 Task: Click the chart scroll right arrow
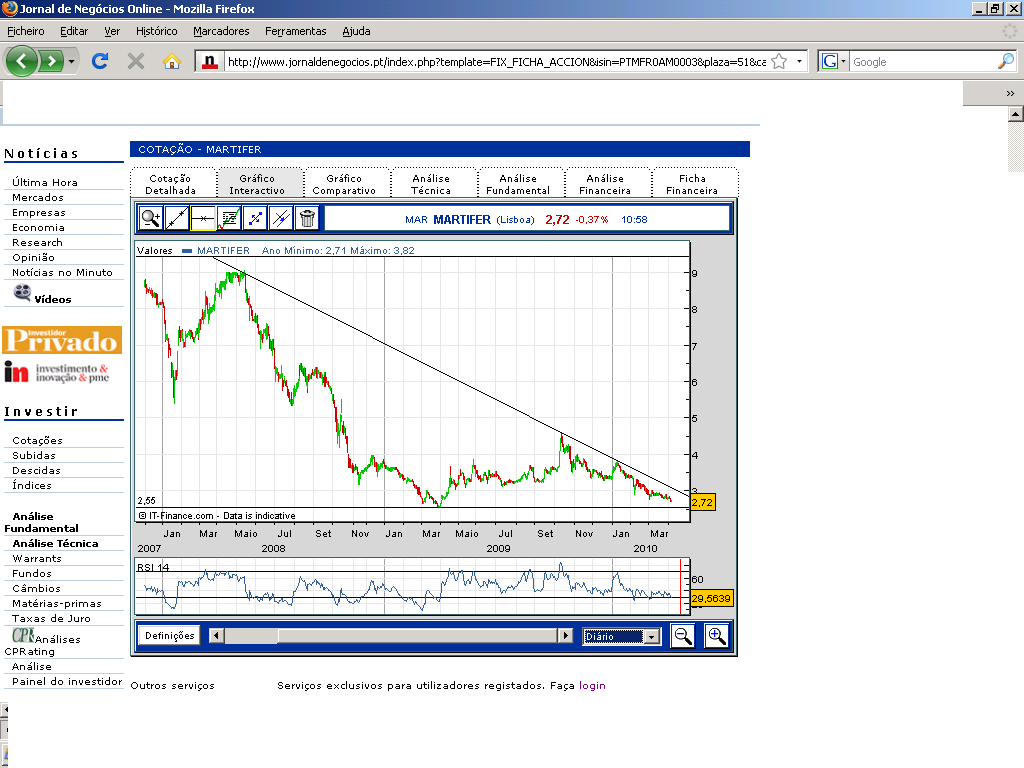tap(566, 635)
